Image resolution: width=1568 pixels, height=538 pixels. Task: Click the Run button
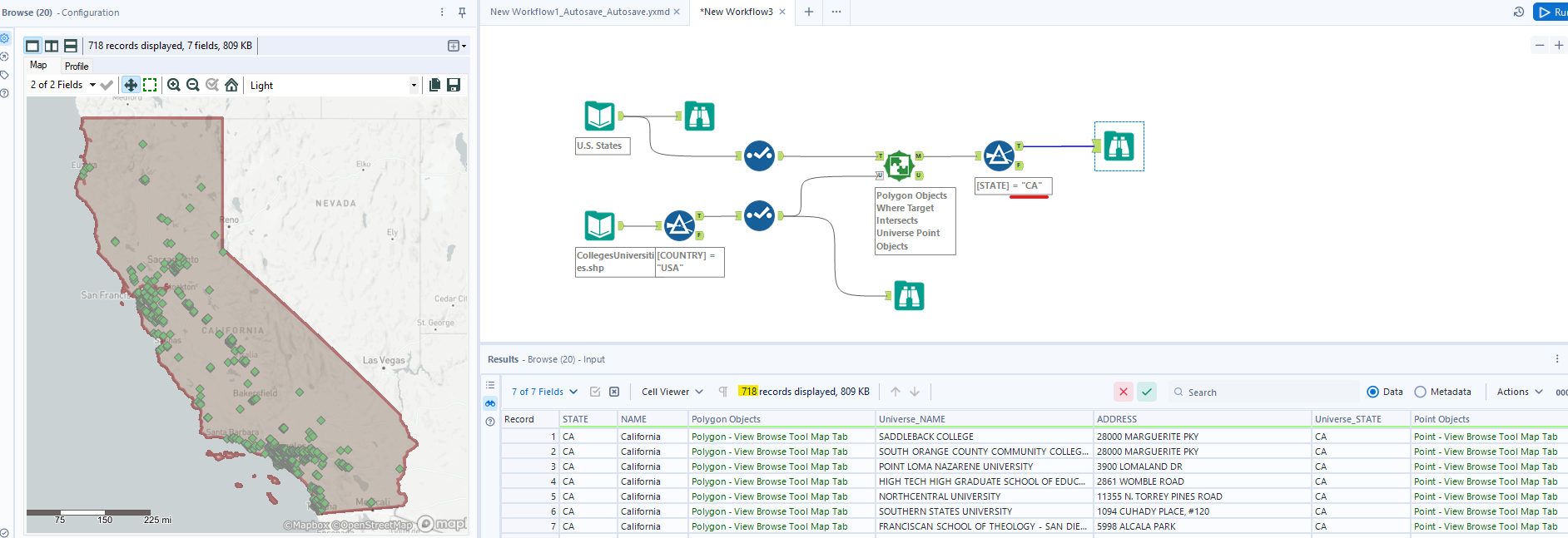(x=1551, y=12)
